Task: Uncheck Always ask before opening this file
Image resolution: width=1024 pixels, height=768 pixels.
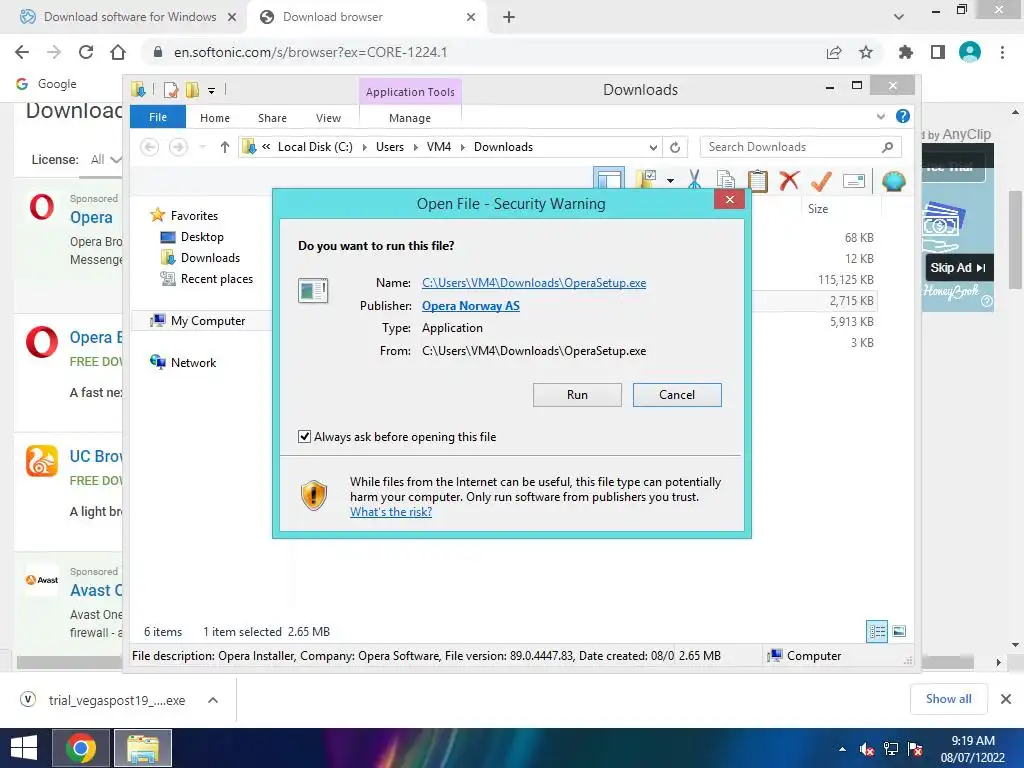Action: pos(304,436)
